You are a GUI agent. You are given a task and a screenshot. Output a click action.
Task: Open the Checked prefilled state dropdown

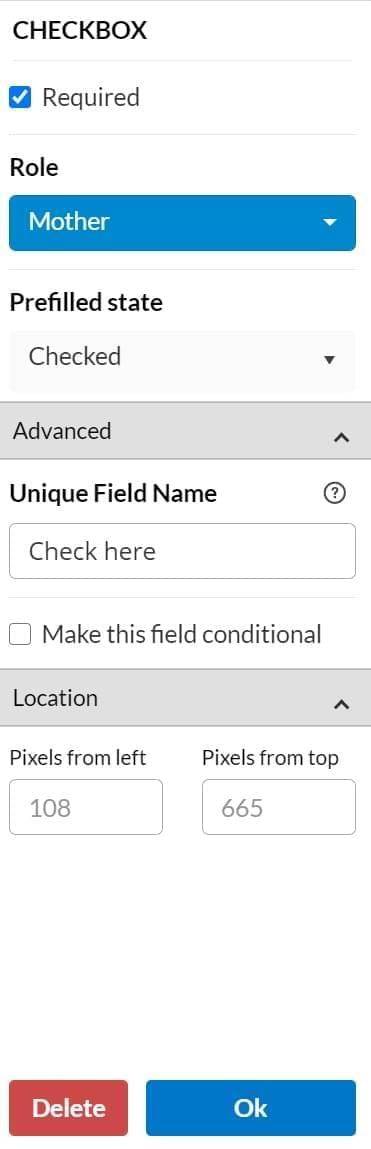tap(183, 359)
